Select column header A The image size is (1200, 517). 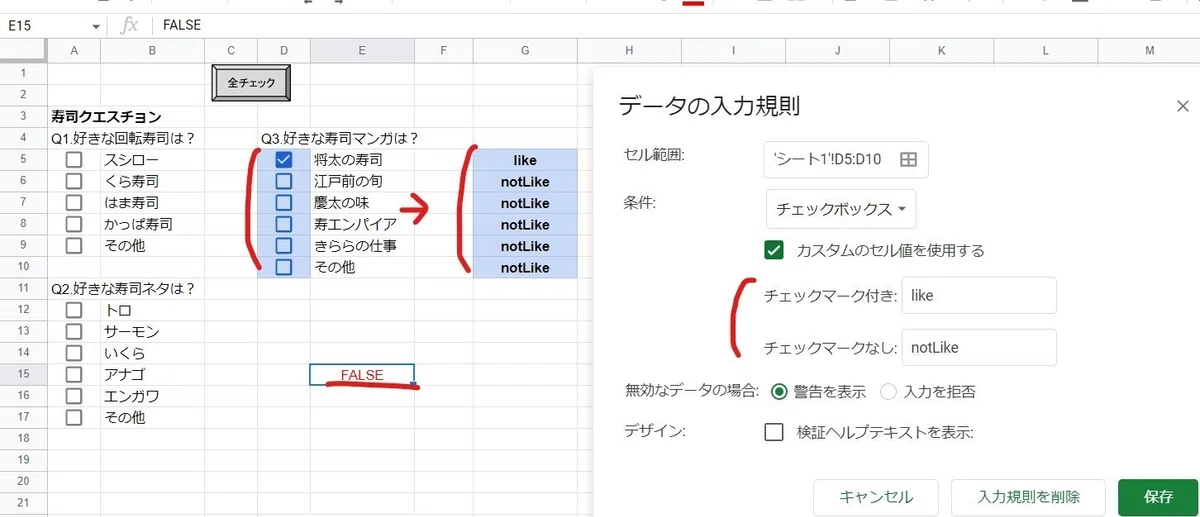(74, 51)
